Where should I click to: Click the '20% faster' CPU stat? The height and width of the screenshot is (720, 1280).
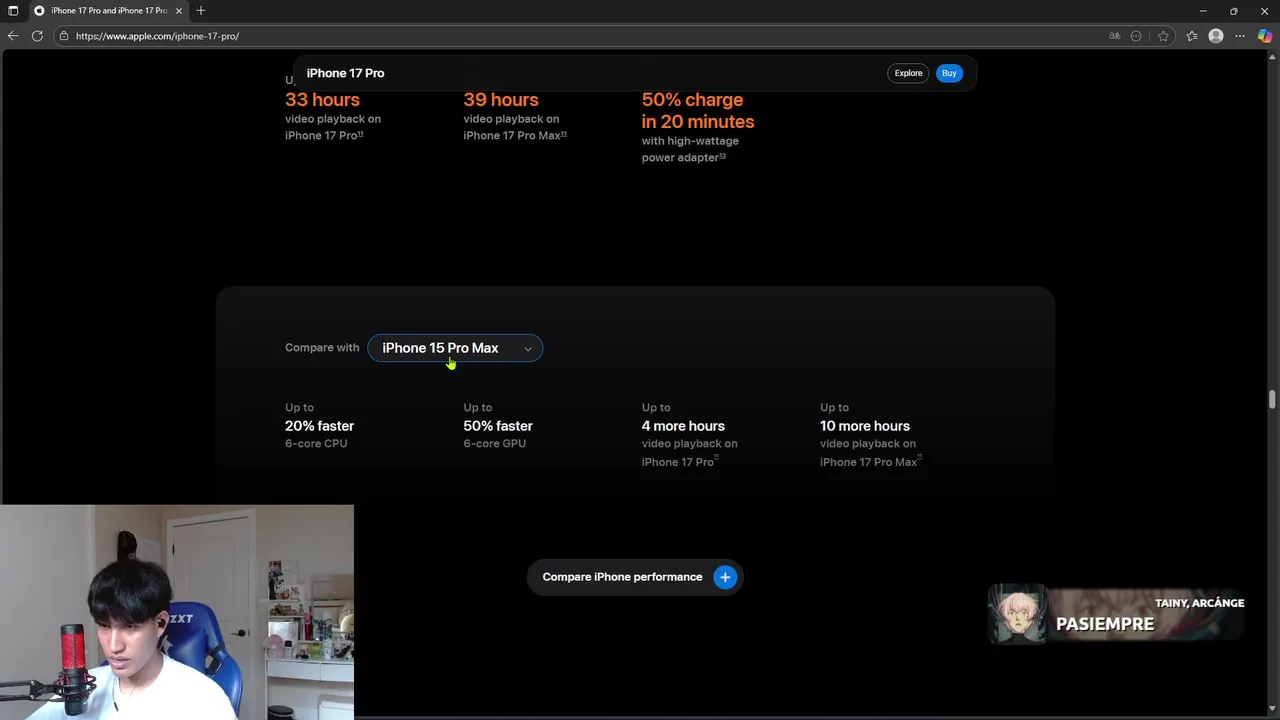point(319,426)
